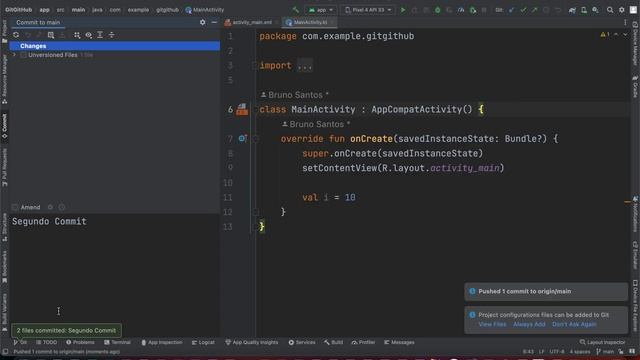This screenshot has height=360, width=640.
Task: Click commit message history clock icon
Action: tap(62, 207)
